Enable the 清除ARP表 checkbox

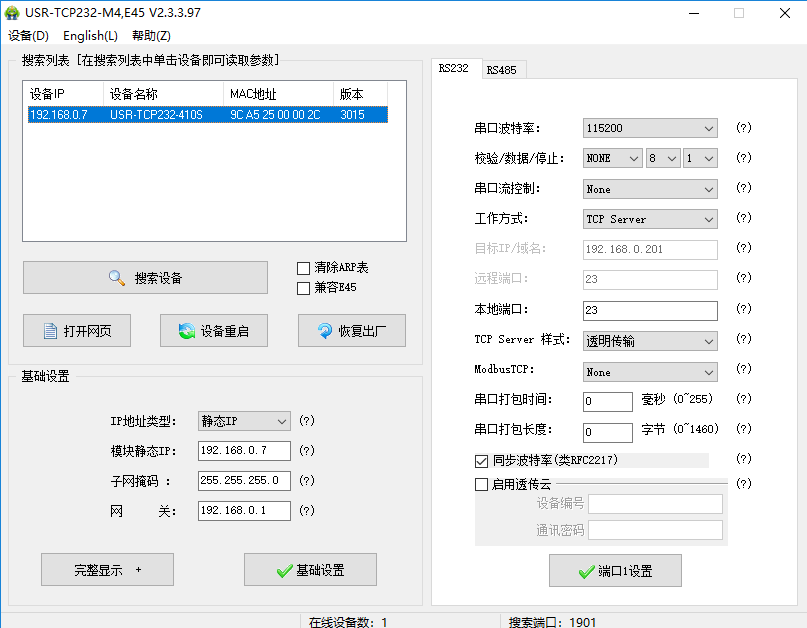(x=304, y=268)
